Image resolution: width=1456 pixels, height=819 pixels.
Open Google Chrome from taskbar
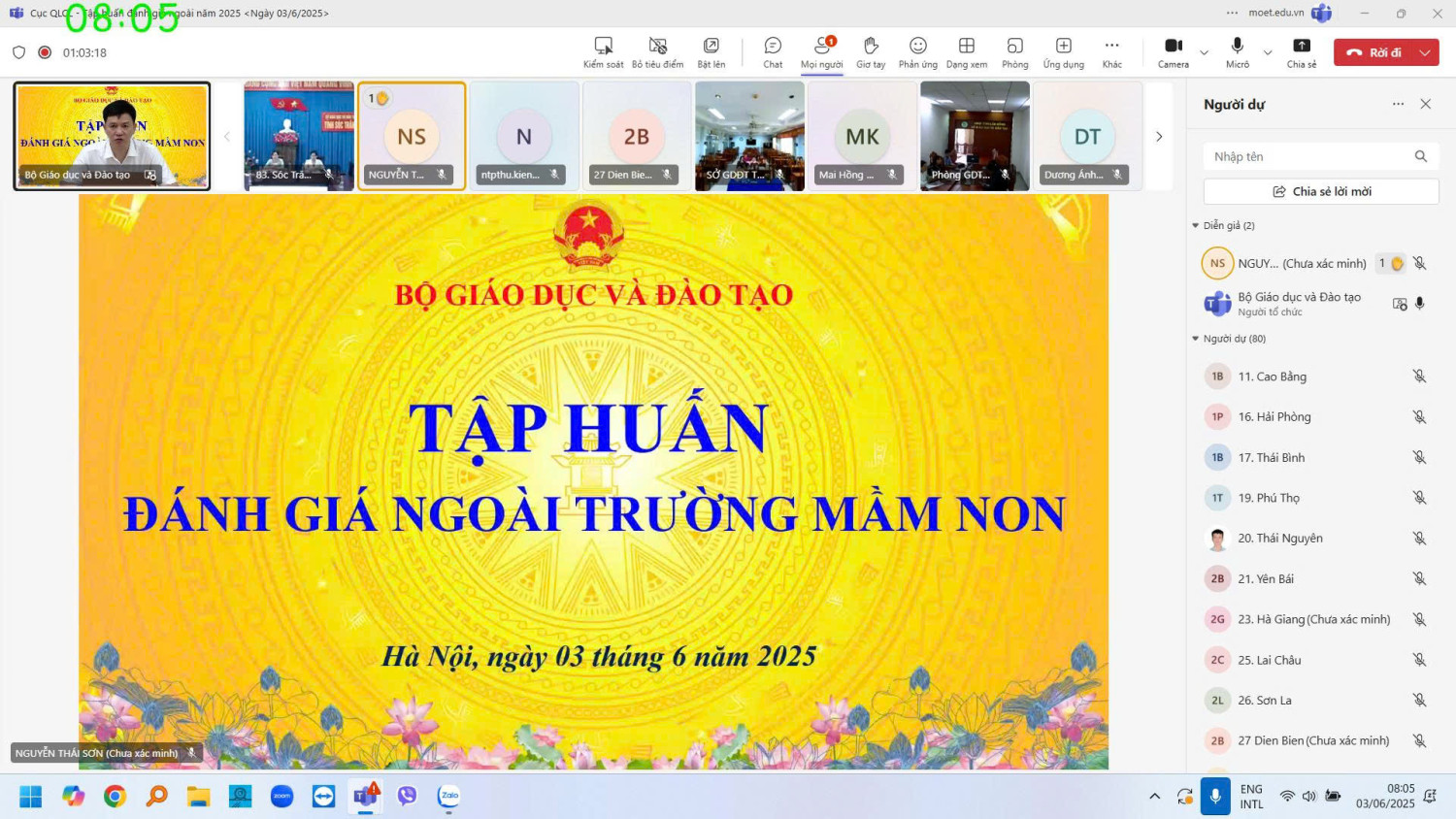tap(115, 797)
